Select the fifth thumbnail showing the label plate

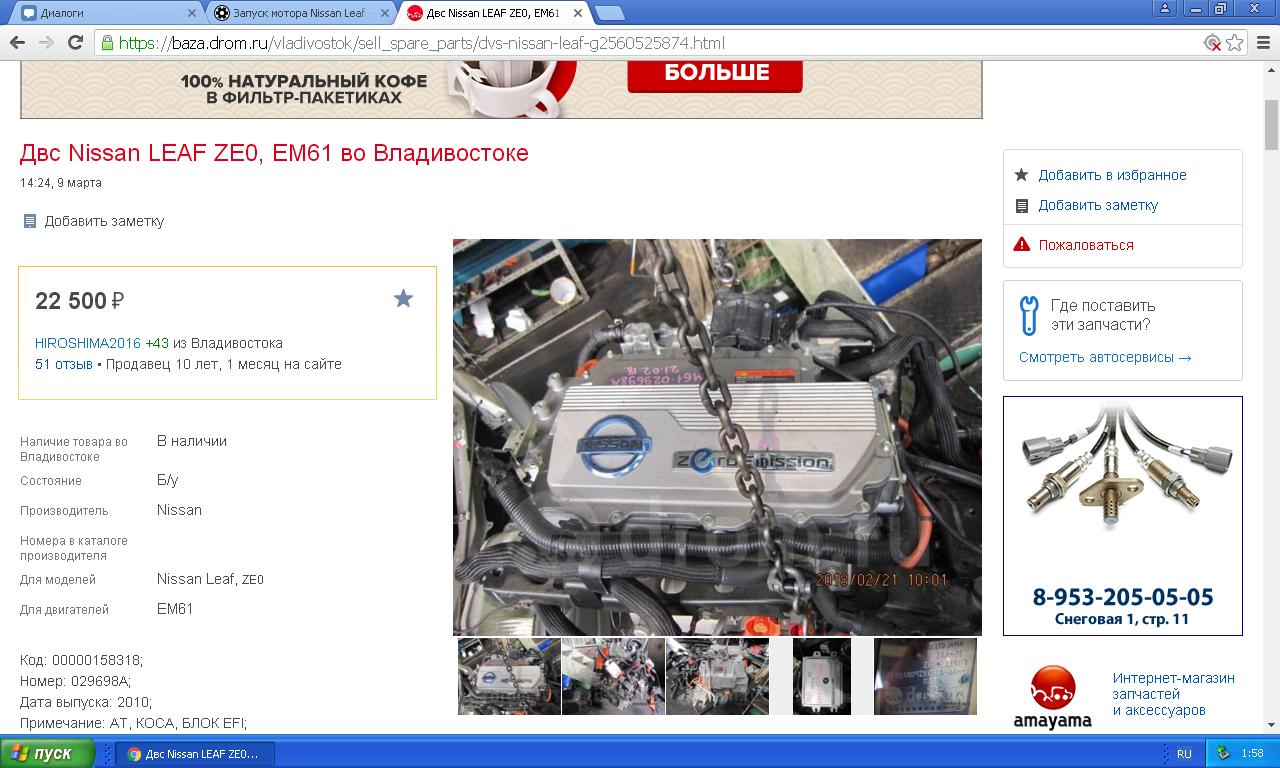925,676
